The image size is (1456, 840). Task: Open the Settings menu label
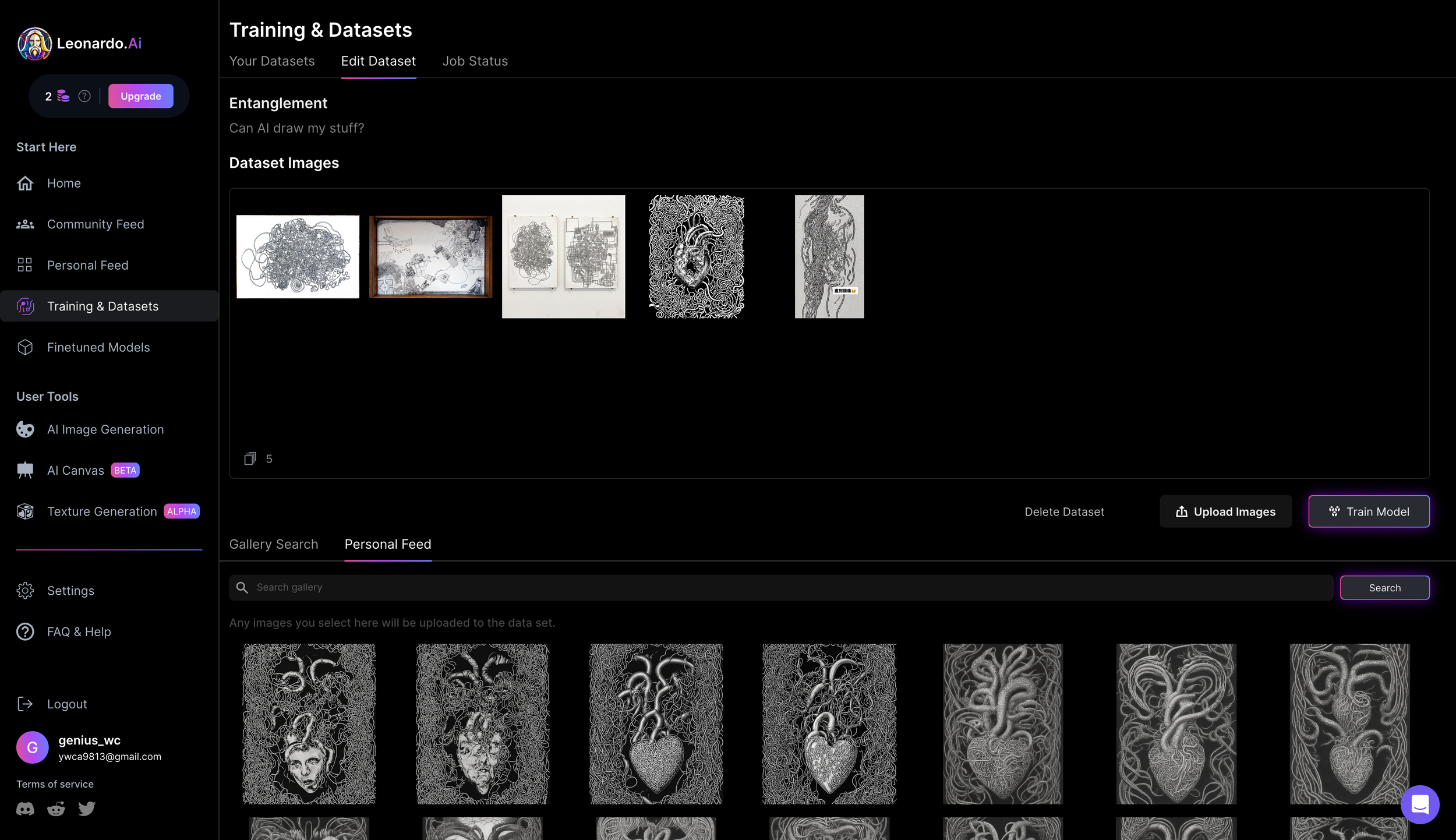click(70, 591)
